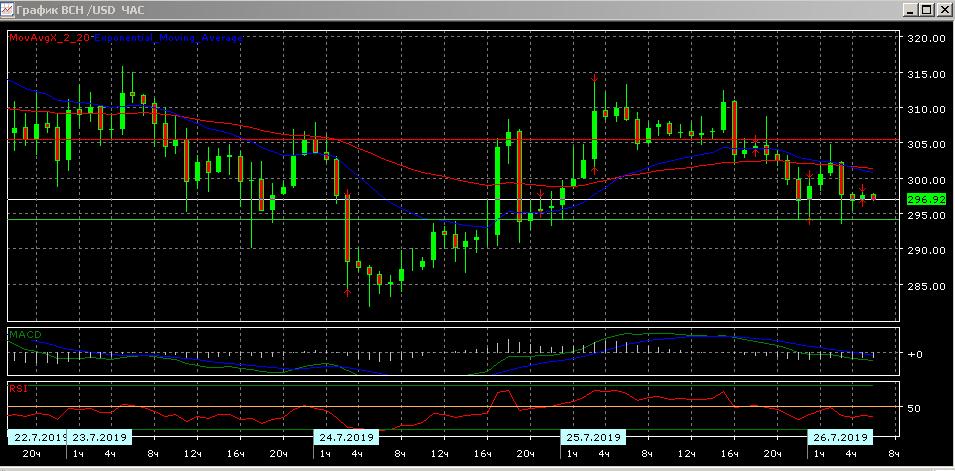Select the MACD indicator label
The height and width of the screenshot is (471, 955).
pos(24,333)
